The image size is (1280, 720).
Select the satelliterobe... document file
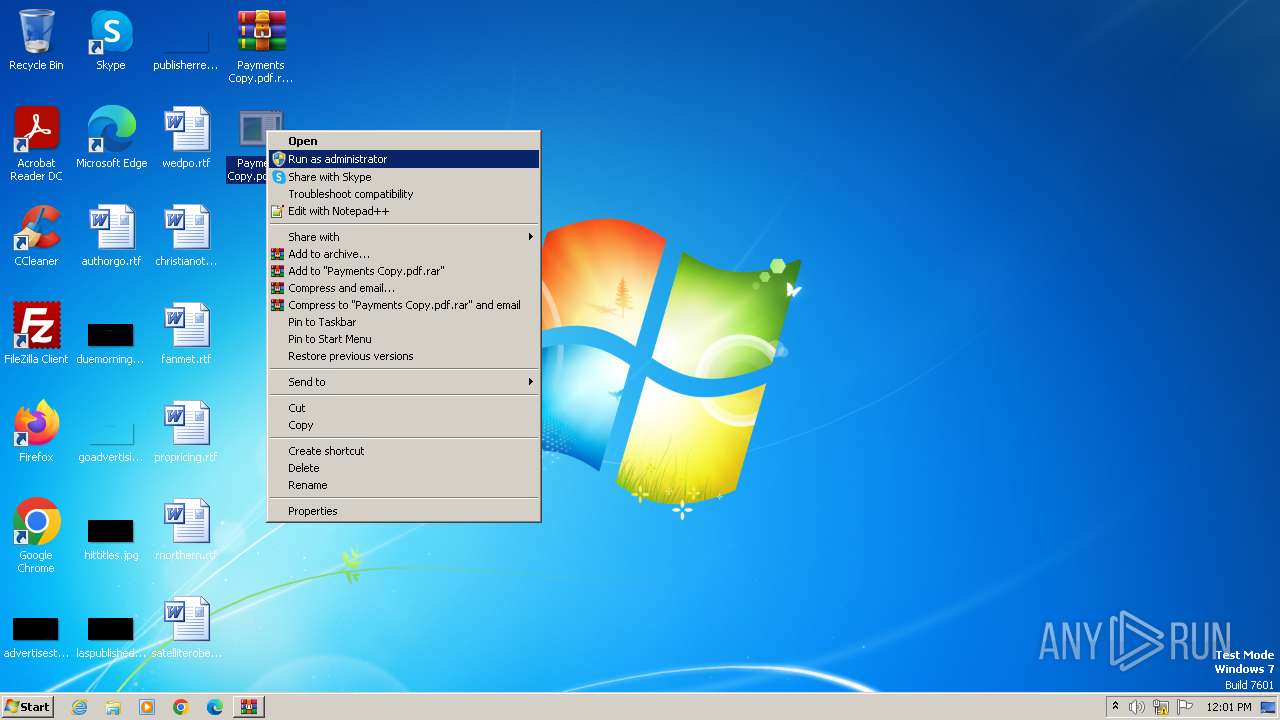point(186,628)
